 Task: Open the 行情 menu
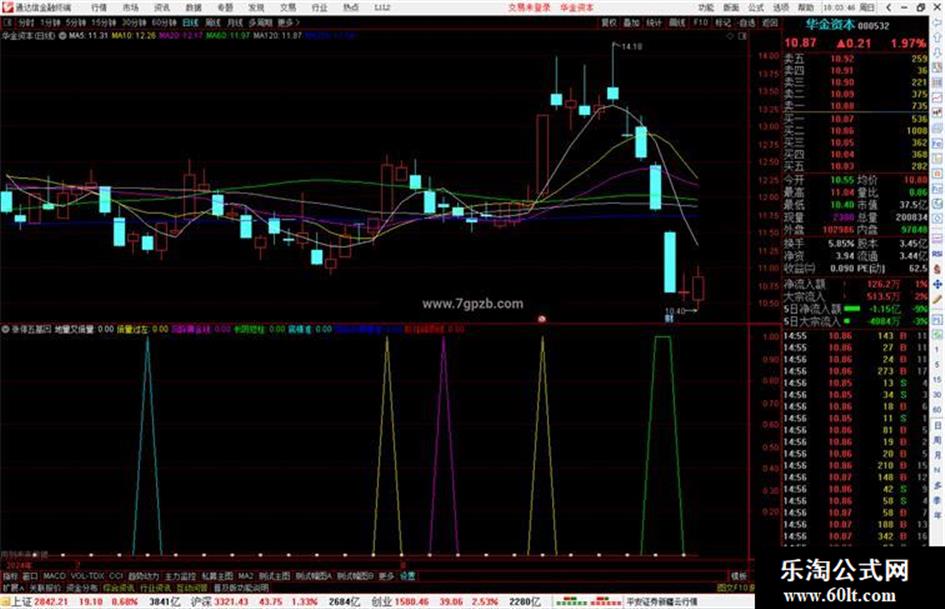pyautogui.click(x=99, y=8)
